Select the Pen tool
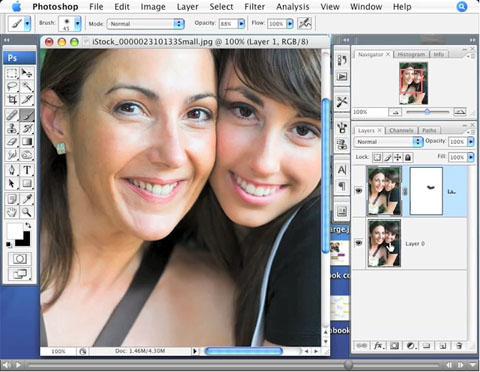 [x=12, y=170]
